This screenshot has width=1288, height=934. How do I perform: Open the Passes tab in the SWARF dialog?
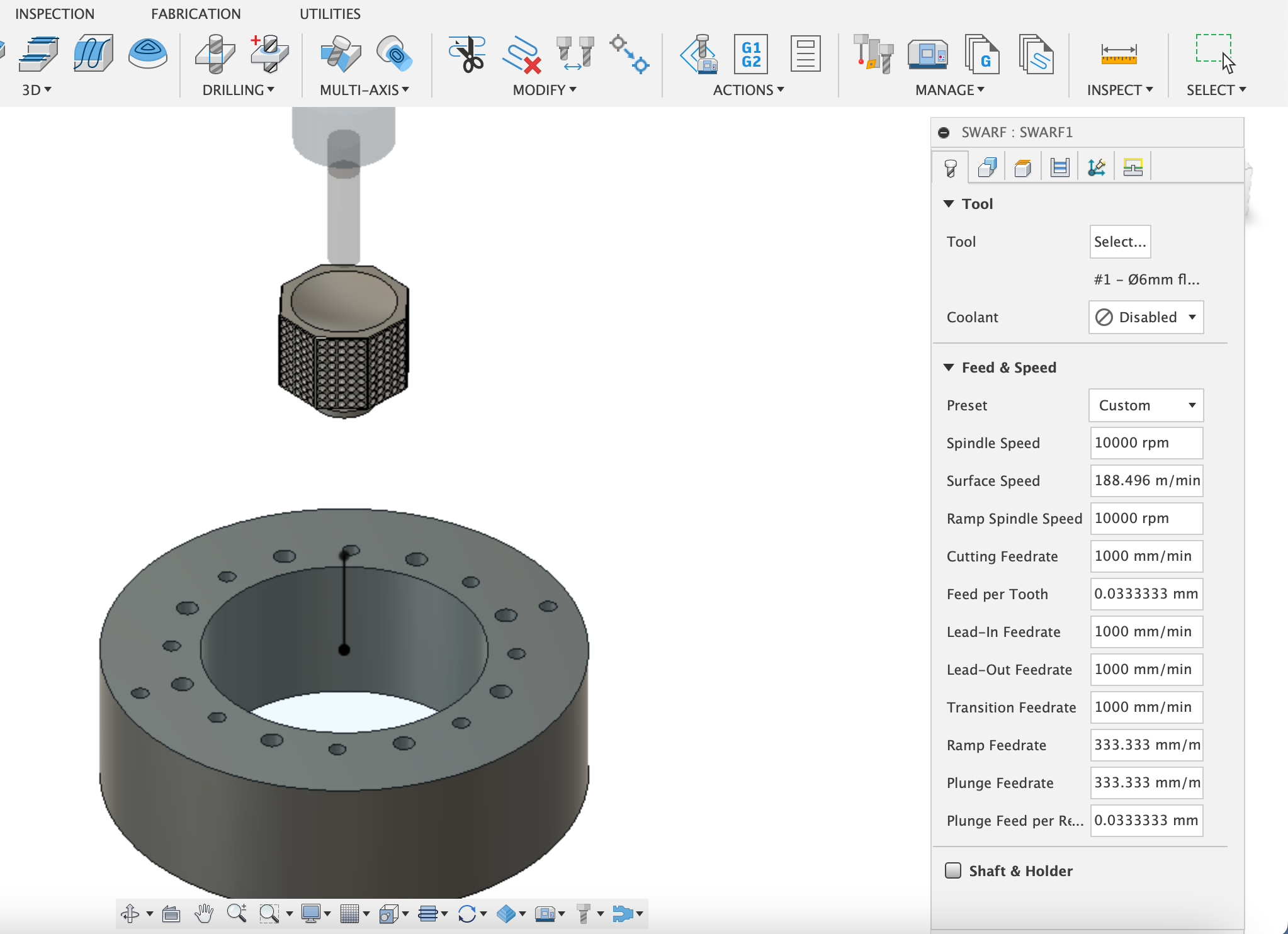[x=1059, y=166]
